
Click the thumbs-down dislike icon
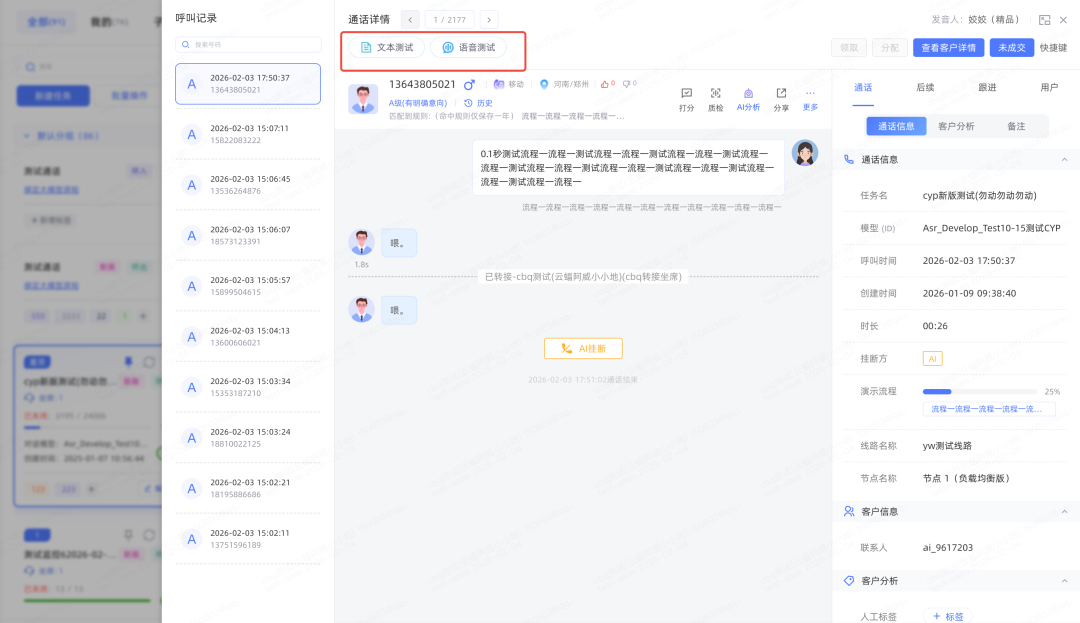(626, 84)
